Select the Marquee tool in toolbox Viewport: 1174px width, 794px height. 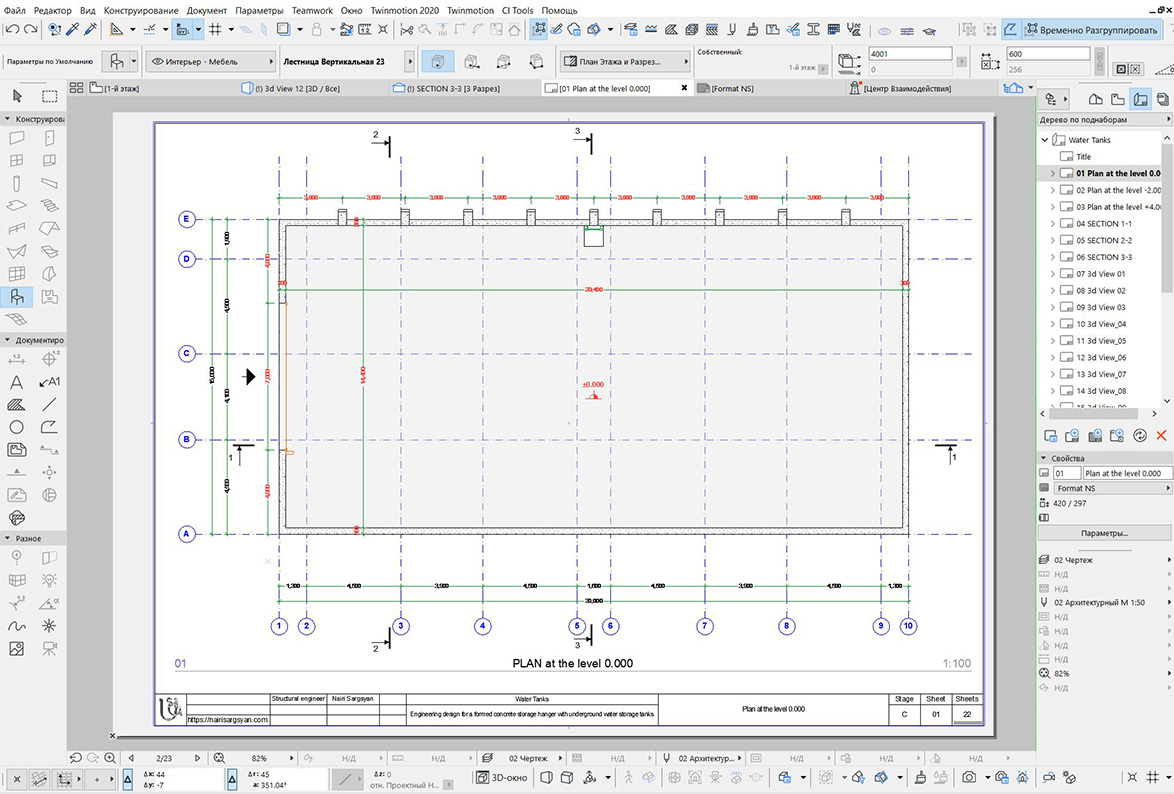point(49,96)
